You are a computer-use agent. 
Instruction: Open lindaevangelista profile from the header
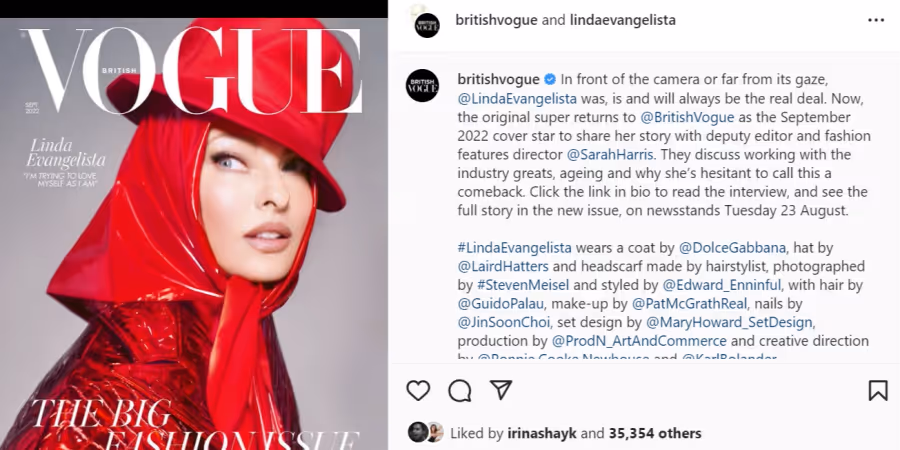(623, 20)
